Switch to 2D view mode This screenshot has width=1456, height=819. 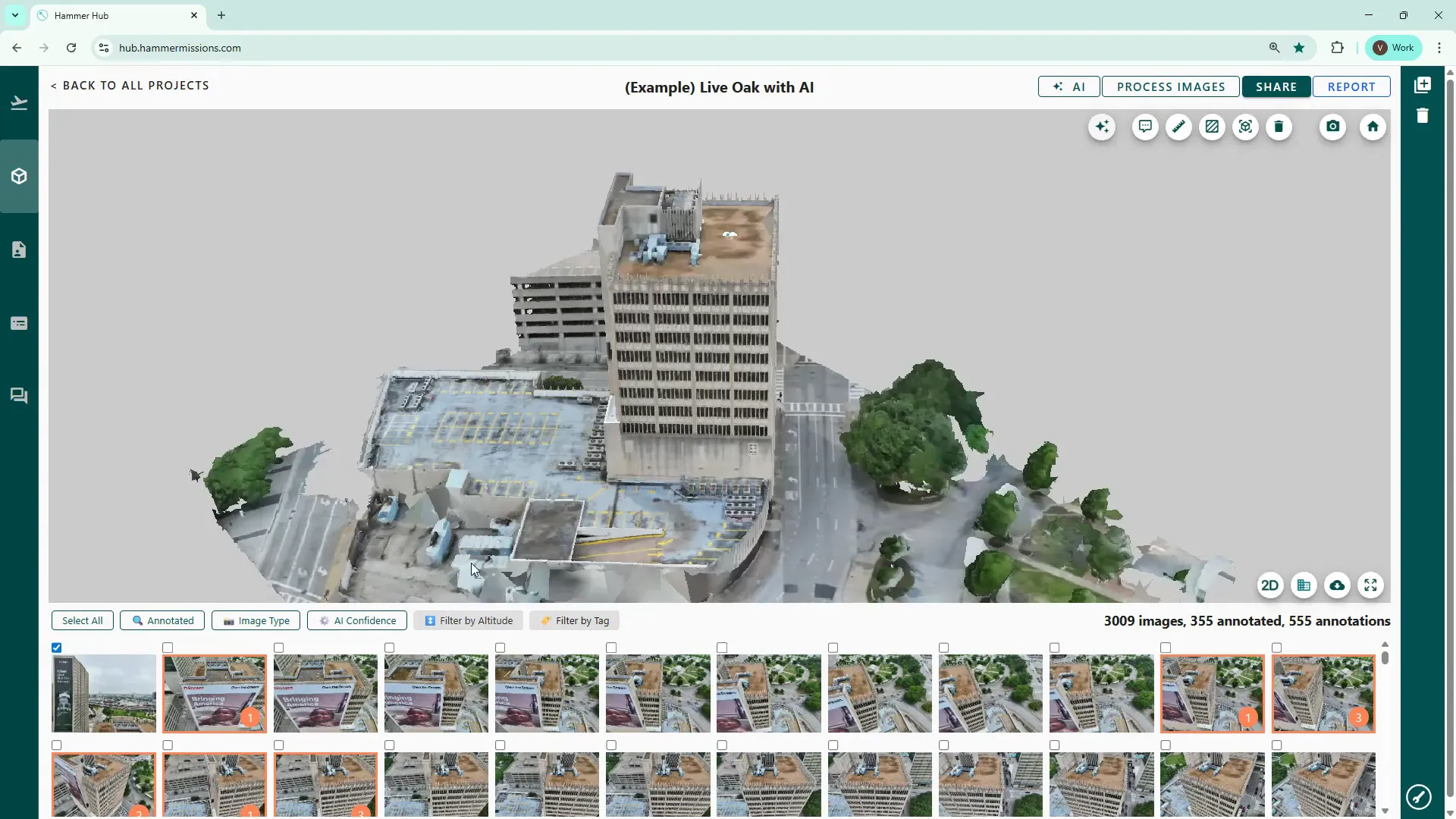click(1269, 585)
